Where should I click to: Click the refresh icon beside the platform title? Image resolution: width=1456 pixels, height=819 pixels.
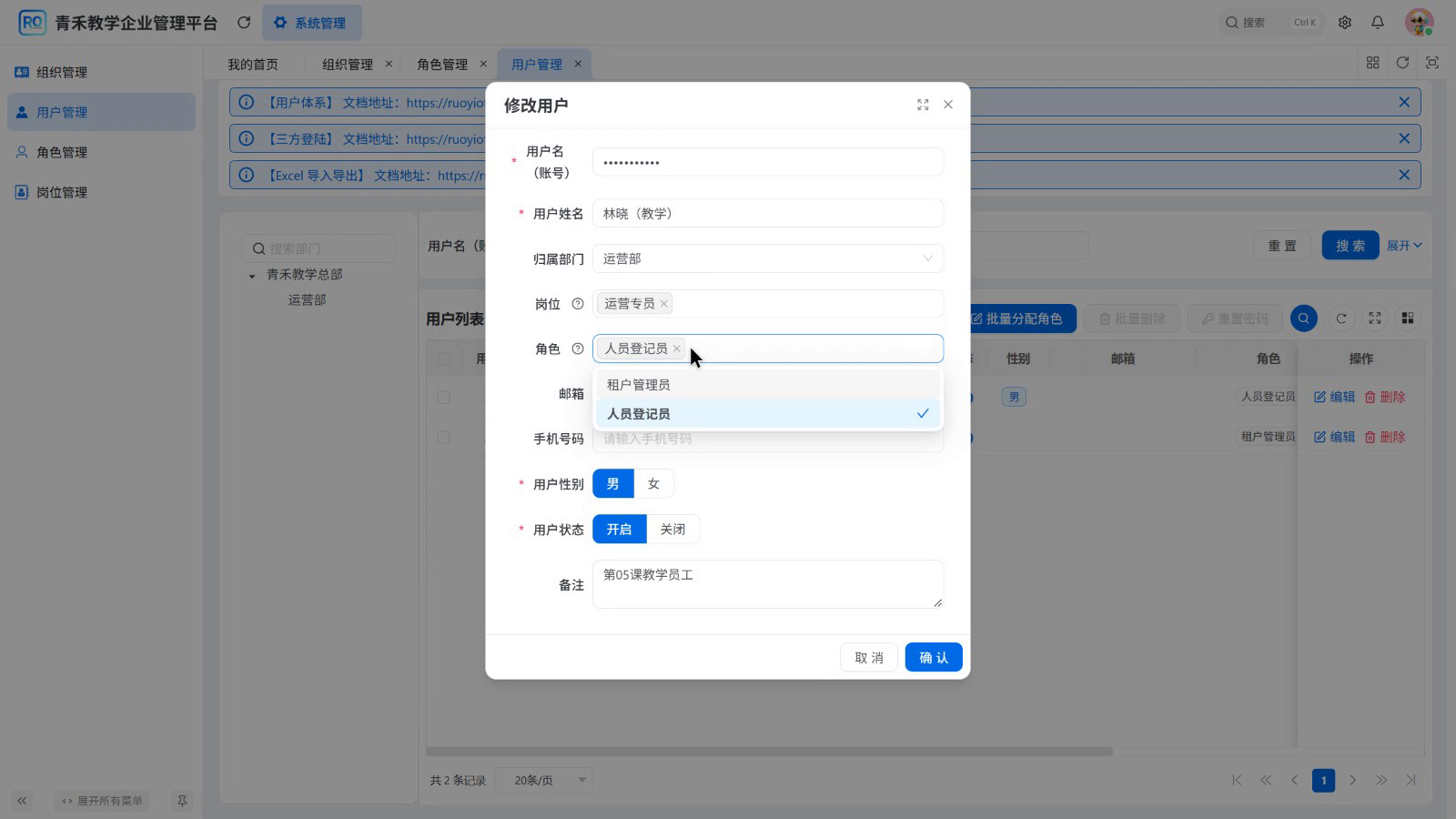pos(244,23)
